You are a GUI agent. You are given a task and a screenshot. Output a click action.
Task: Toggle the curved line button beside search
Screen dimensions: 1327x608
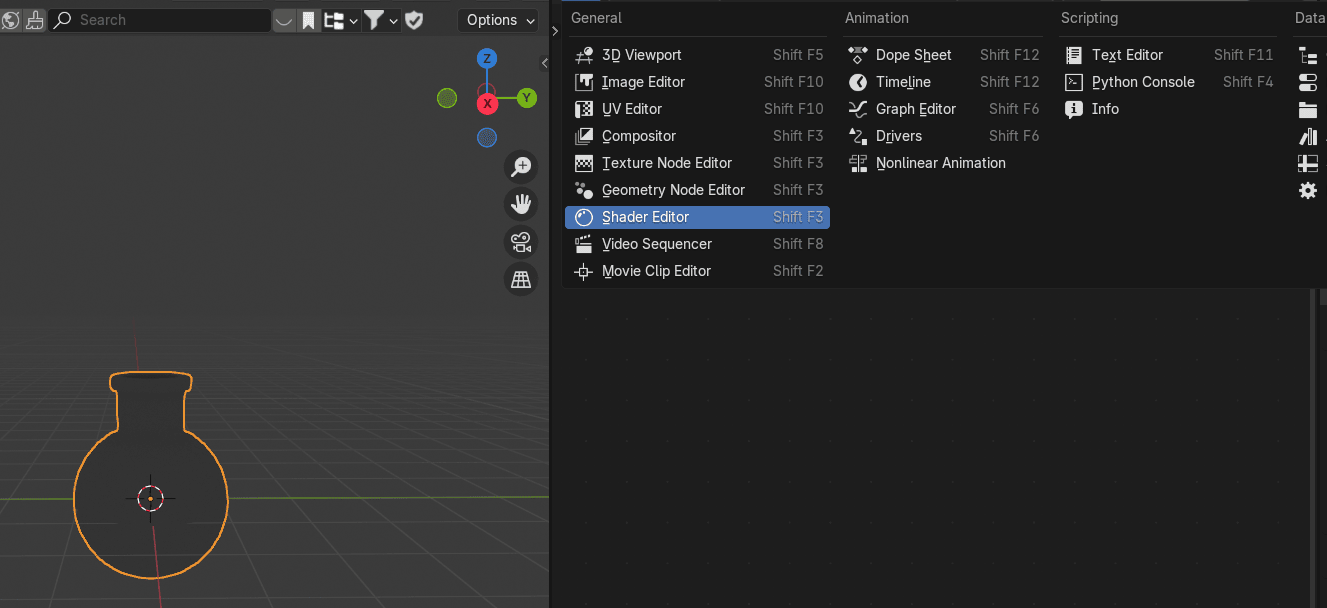(285, 20)
